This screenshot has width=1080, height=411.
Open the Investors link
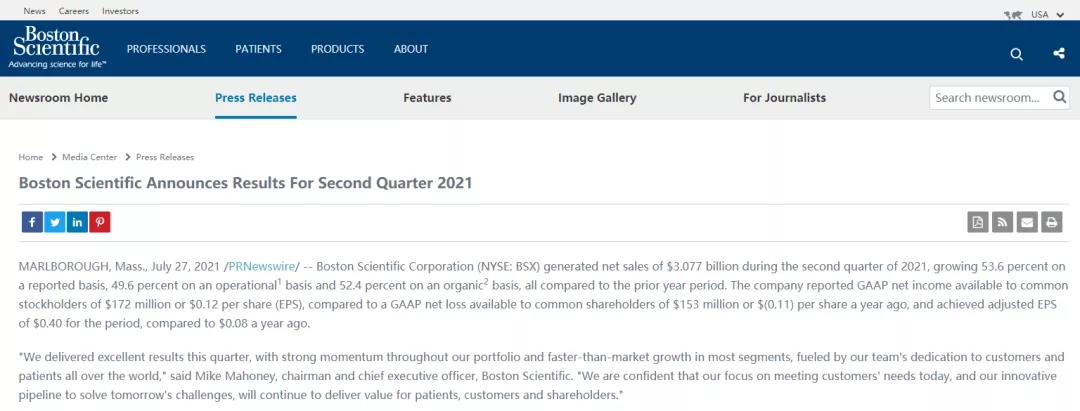point(120,11)
